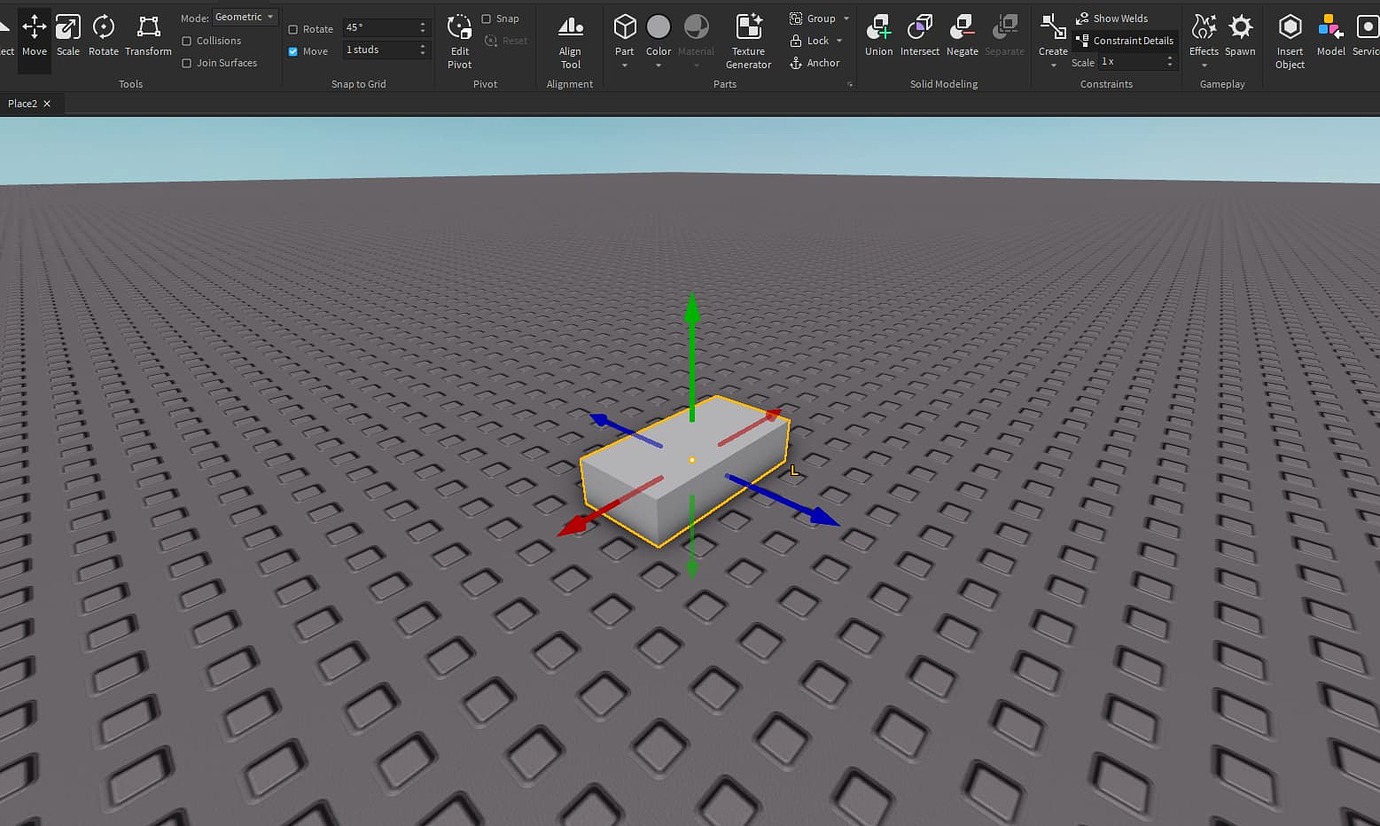Screen dimensions: 1380x826
Task: Enable the Collisions checkbox
Action: 188,40
